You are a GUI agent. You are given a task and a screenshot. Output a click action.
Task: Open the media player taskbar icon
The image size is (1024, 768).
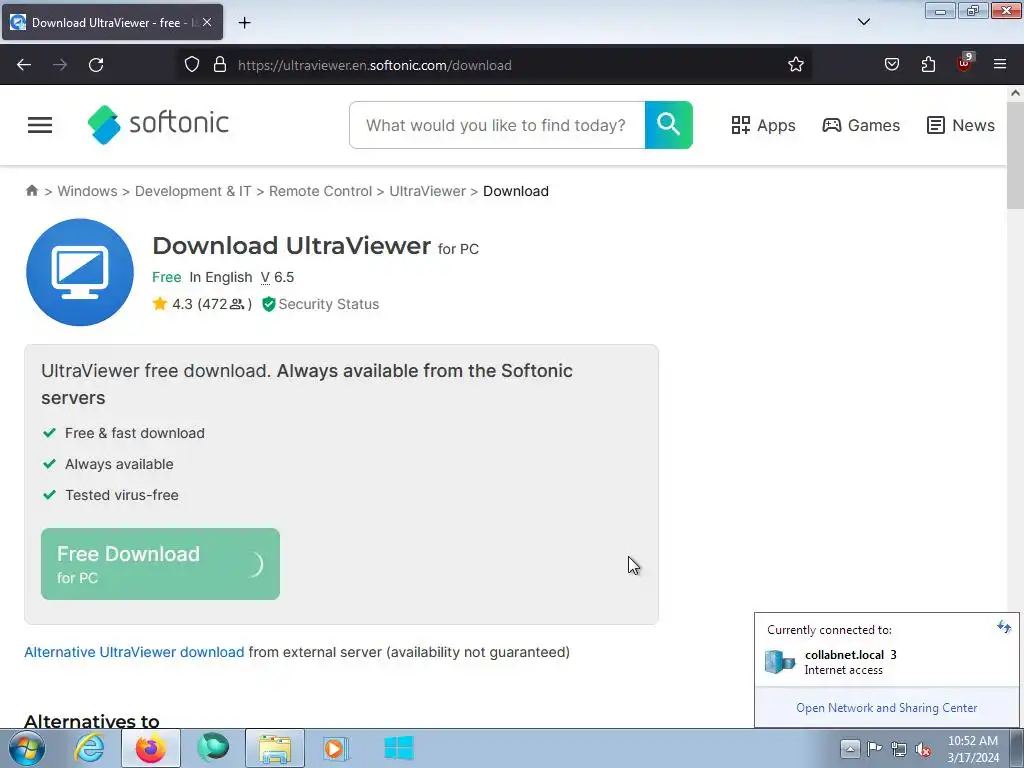[336, 748]
